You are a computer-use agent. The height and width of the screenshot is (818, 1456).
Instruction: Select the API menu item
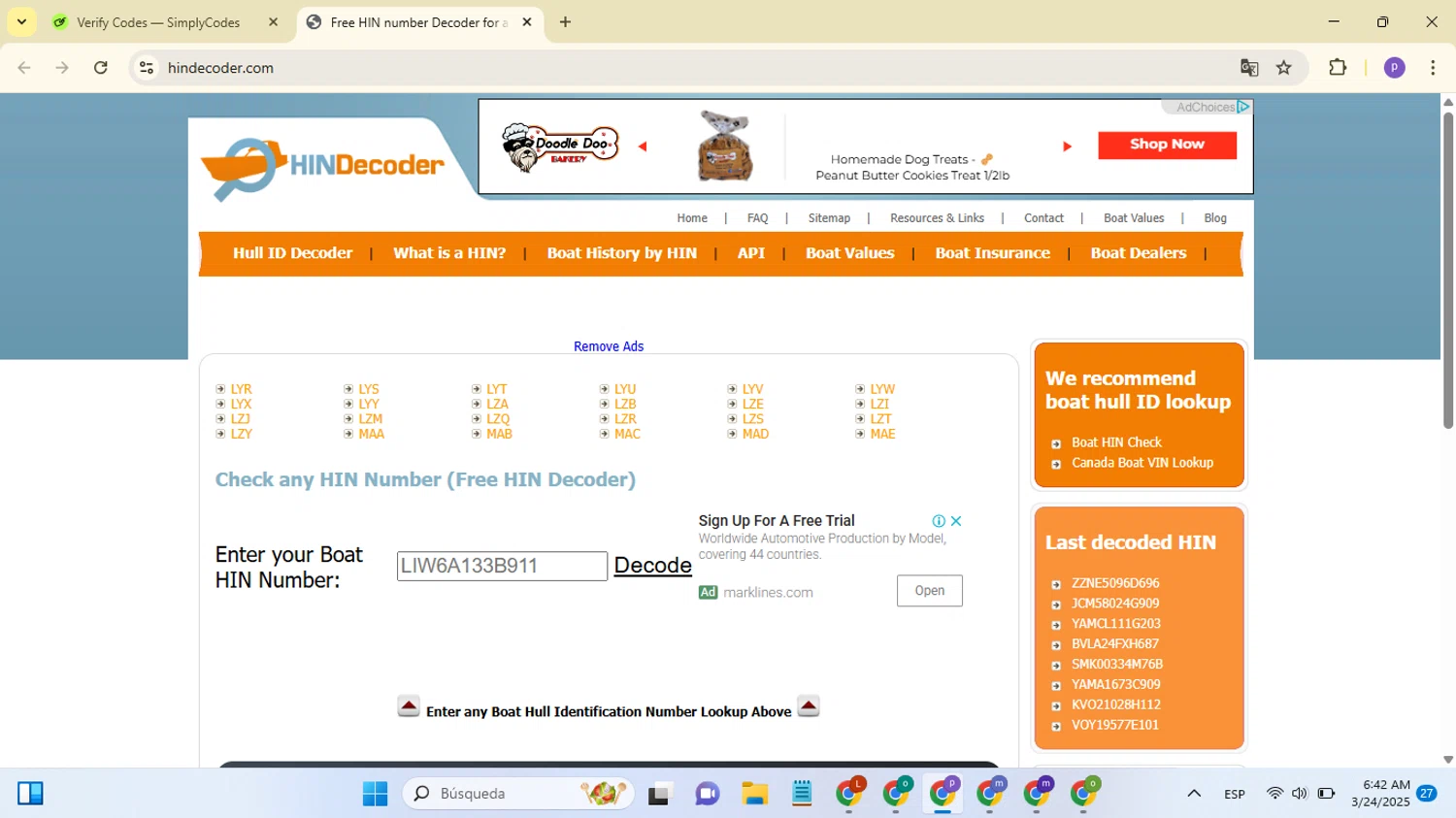point(751,253)
